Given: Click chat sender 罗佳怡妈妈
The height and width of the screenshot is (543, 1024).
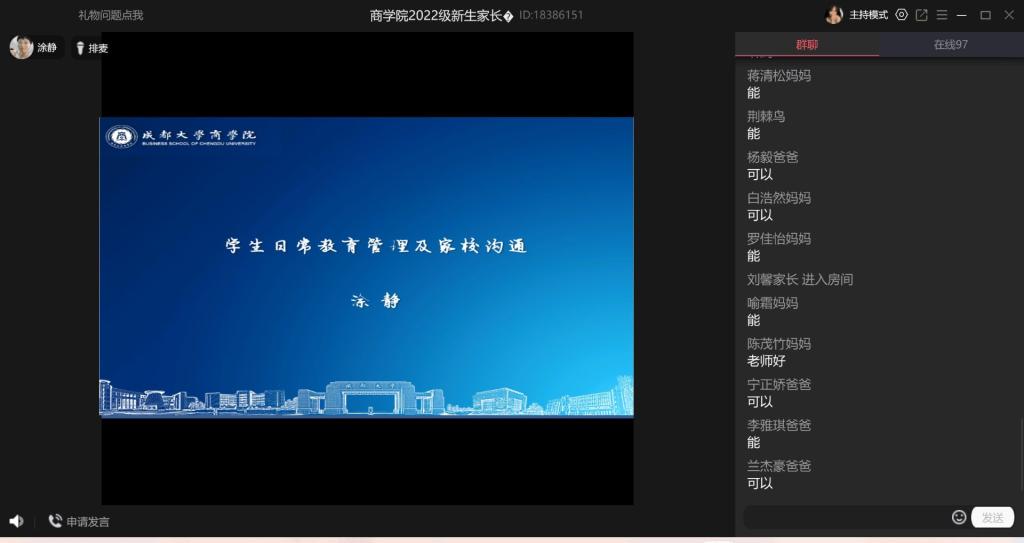Looking at the screenshot, I should (779, 239).
